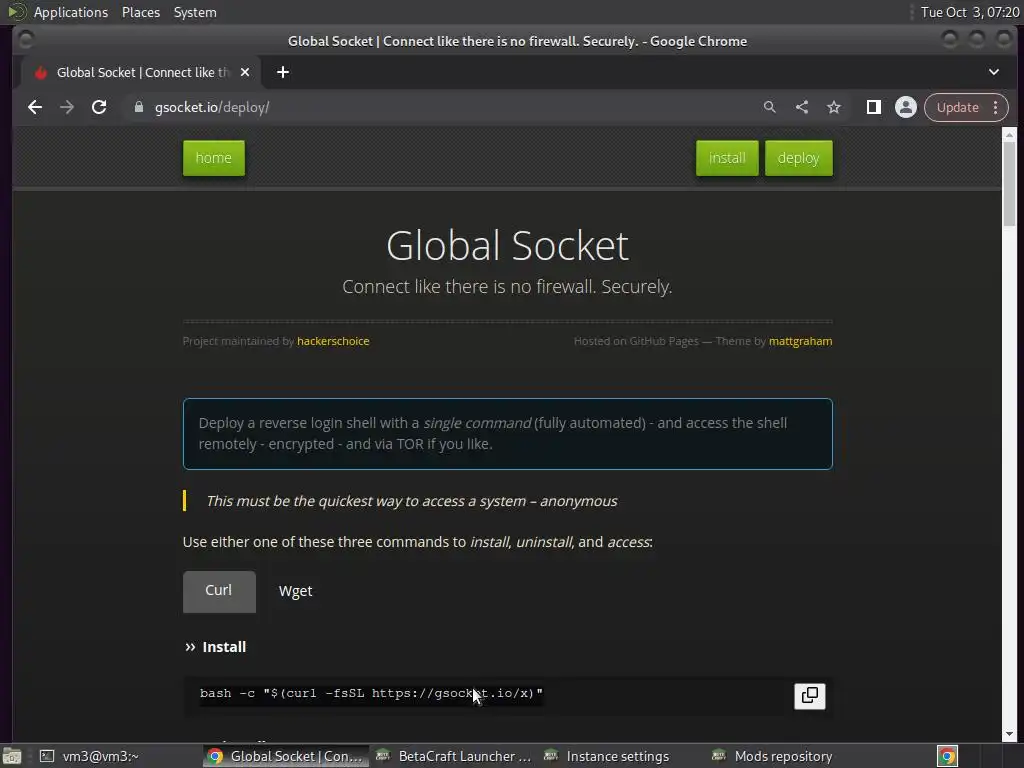Image resolution: width=1024 pixels, height=768 pixels.
Task: Open the Chrome three-dot menu
Action: point(995,107)
